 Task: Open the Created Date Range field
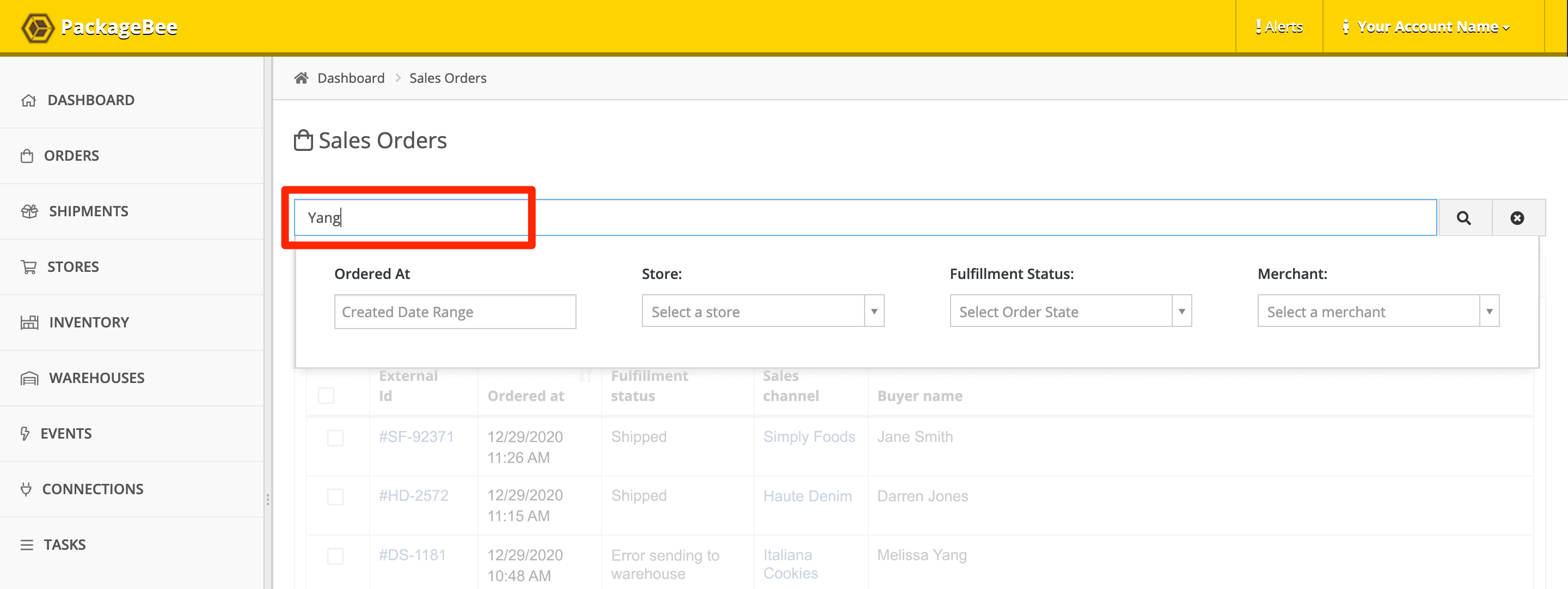pos(455,312)
